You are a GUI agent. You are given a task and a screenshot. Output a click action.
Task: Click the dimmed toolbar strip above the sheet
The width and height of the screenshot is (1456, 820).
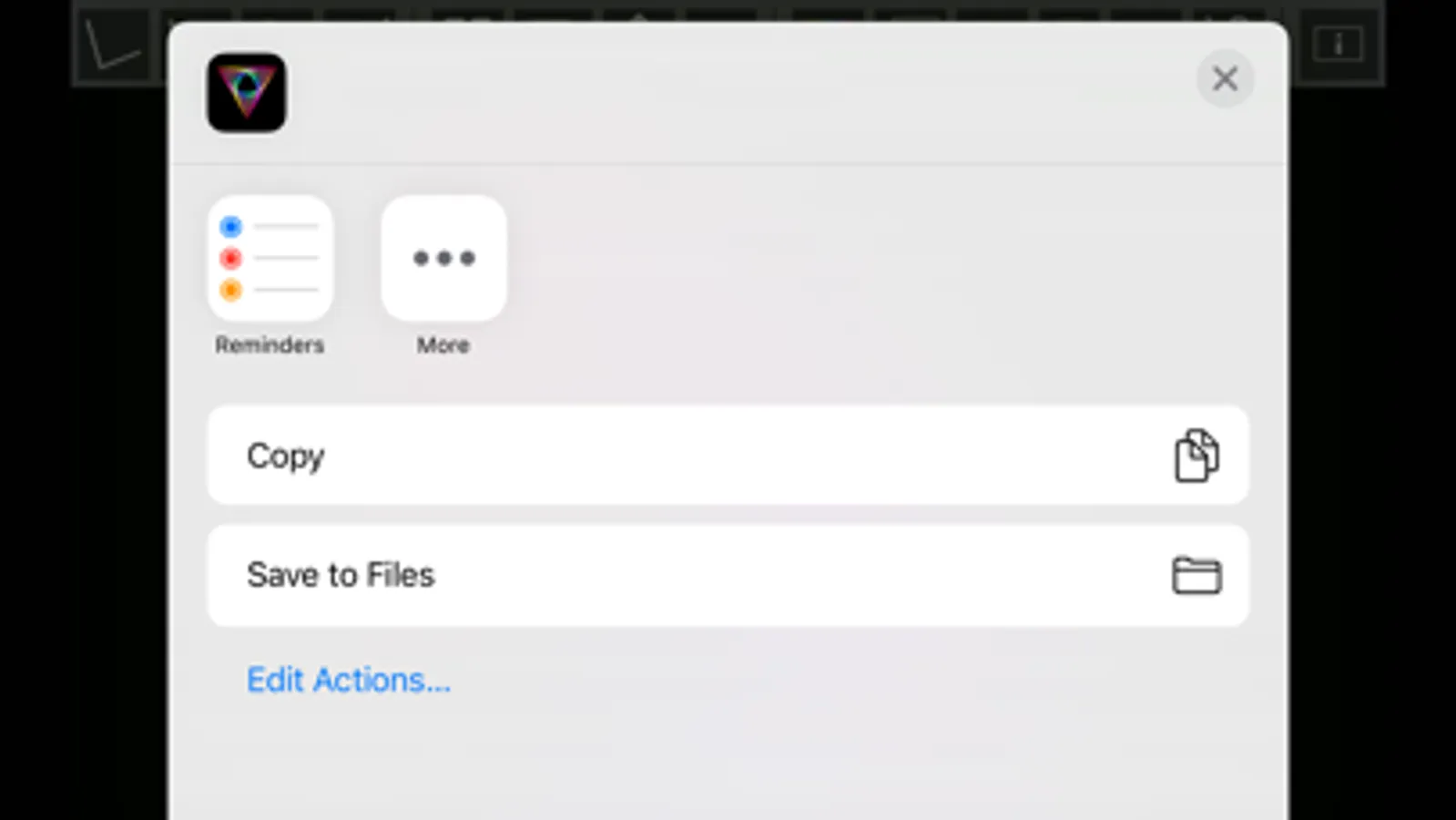pos(728,11)
